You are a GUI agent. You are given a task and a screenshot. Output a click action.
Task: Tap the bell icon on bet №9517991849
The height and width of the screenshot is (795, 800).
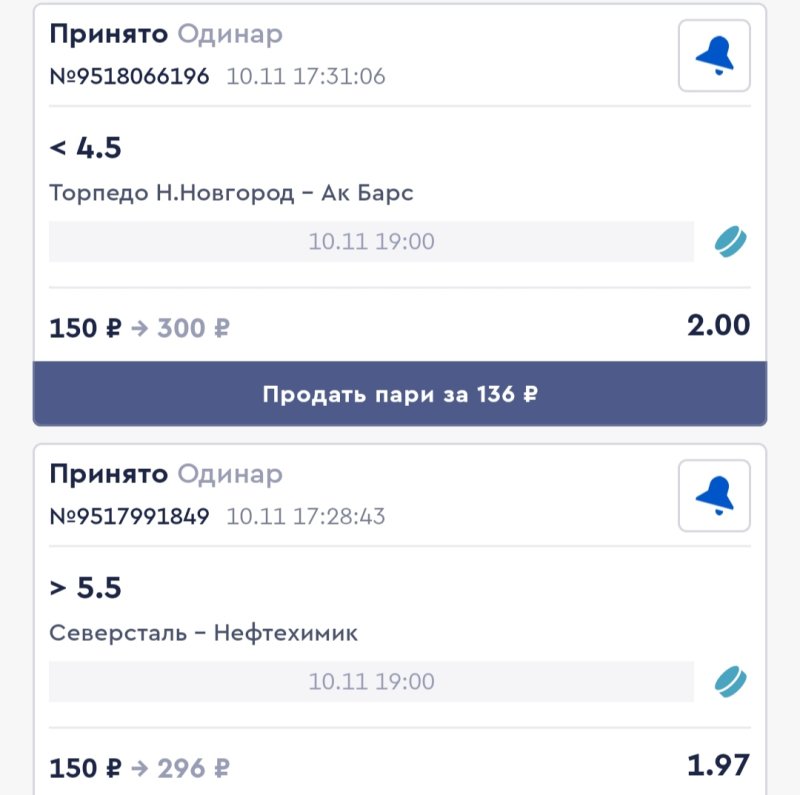pos(714,495)
